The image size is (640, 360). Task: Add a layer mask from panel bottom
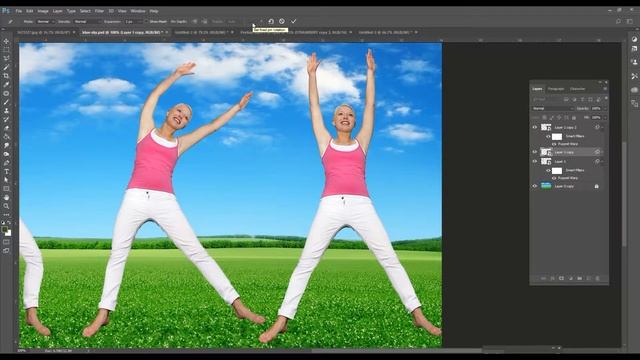[x=562, y=278]
